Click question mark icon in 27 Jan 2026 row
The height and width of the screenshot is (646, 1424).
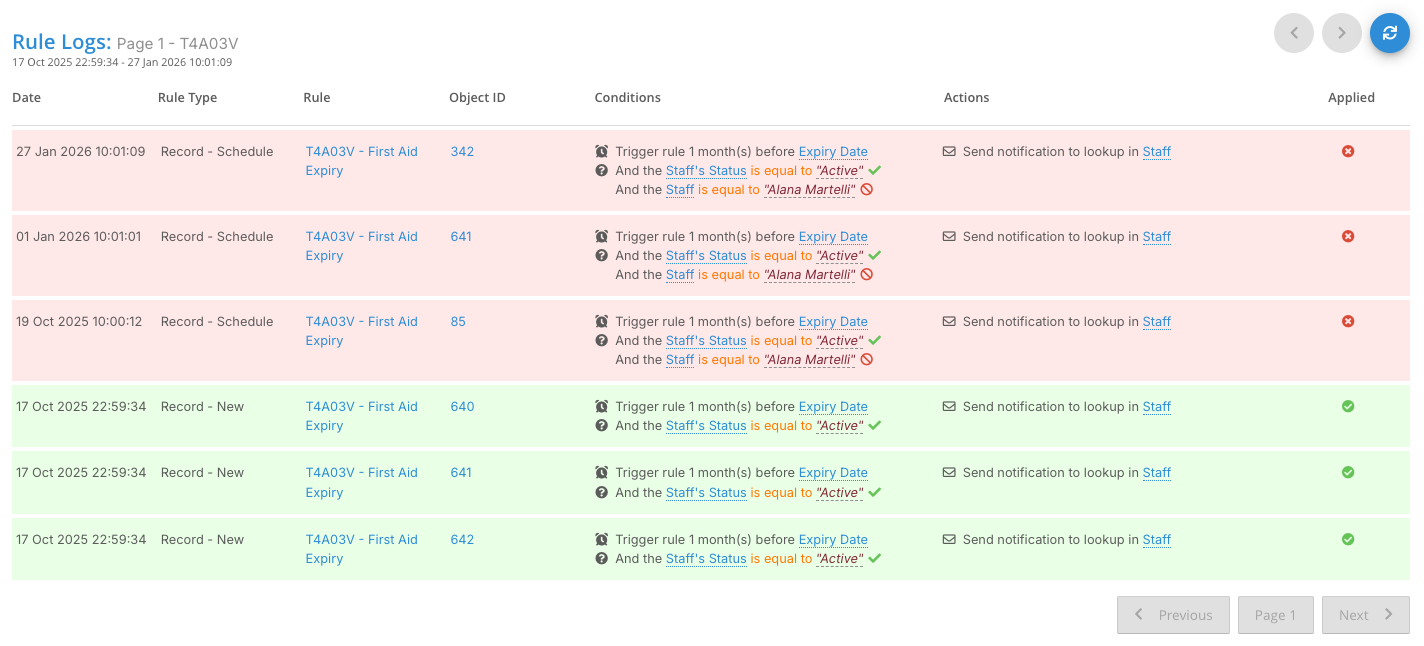pos(601,171)
